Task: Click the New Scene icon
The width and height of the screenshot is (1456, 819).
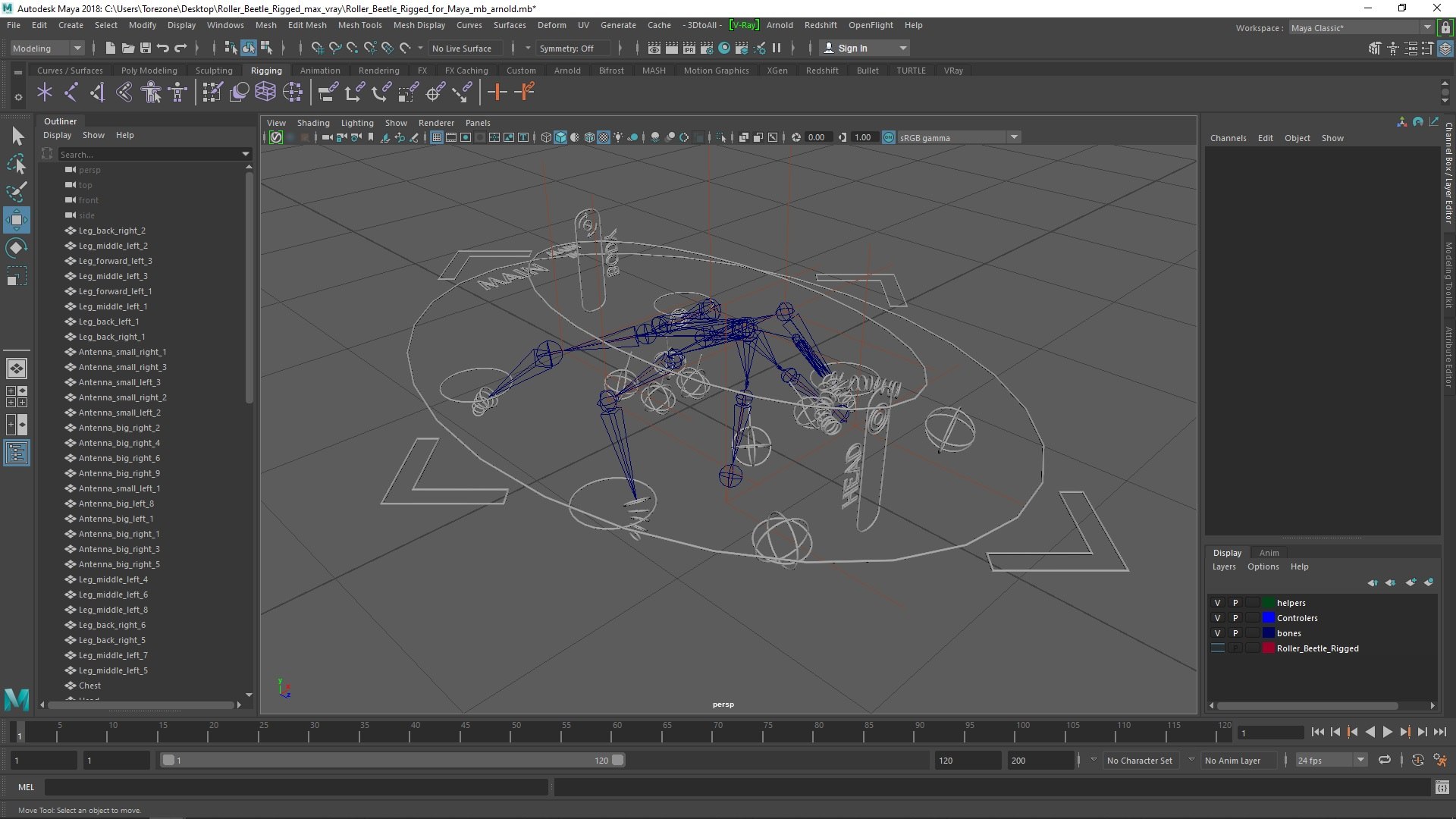Action: (110, 48)
